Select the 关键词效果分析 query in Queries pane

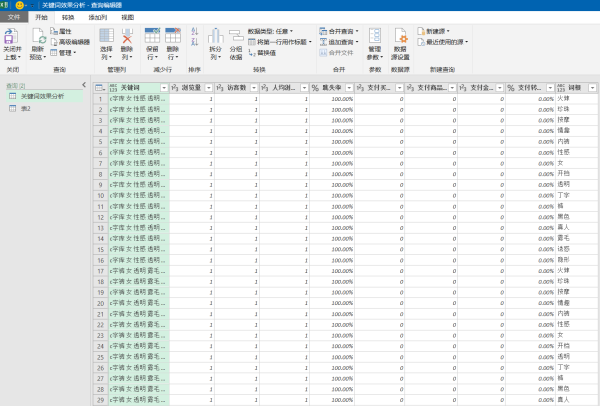[x=45, y=96]
